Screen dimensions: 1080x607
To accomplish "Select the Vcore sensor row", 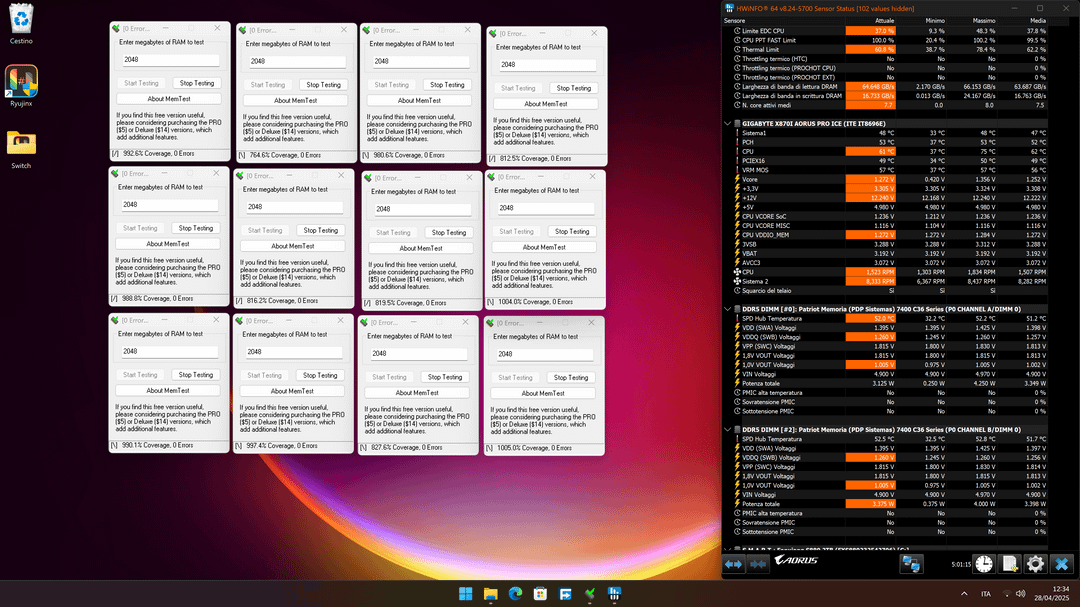I will point(885,180).
